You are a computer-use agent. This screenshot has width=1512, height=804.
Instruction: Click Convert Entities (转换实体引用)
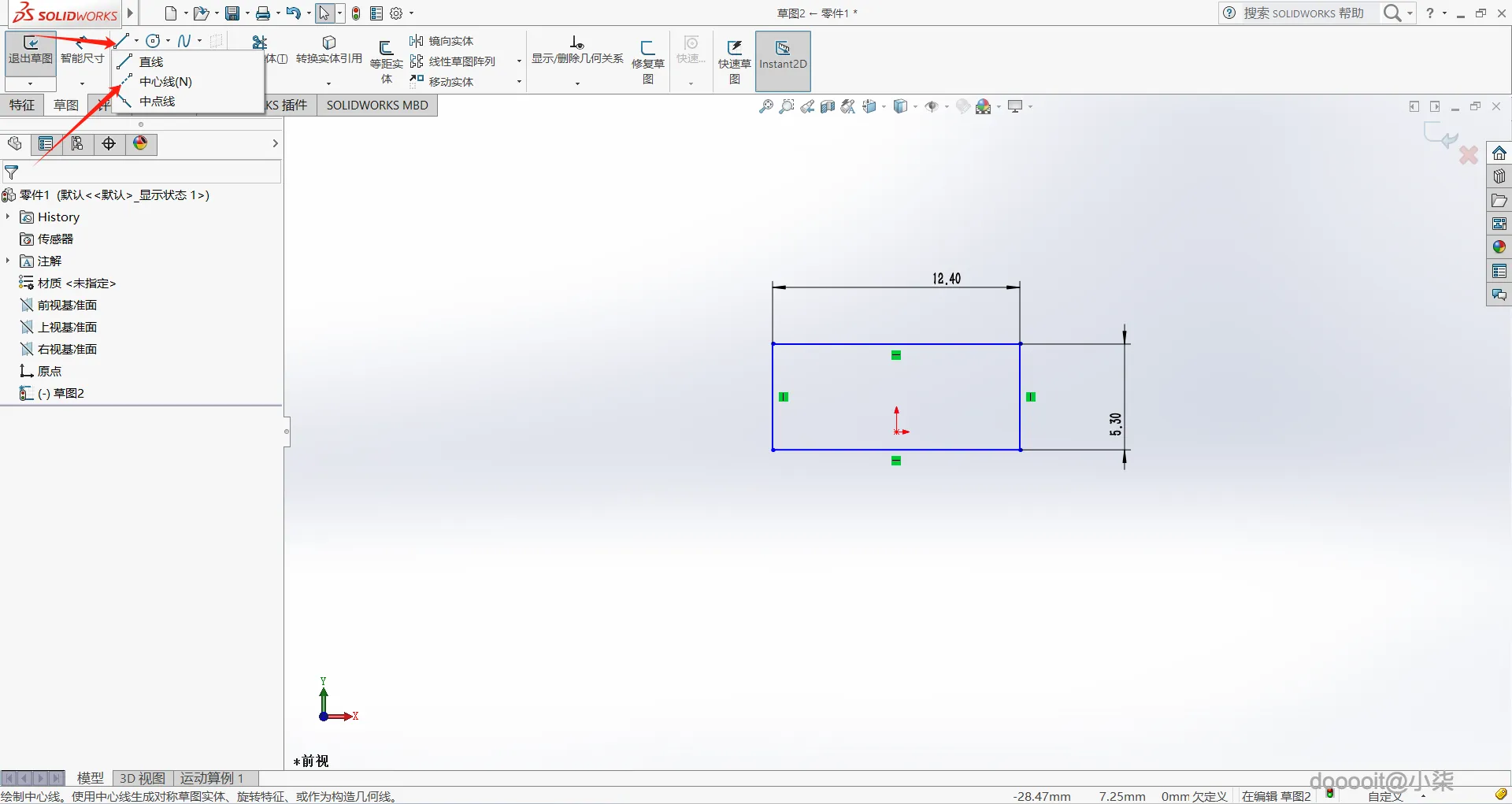click(x=329, y=50)
